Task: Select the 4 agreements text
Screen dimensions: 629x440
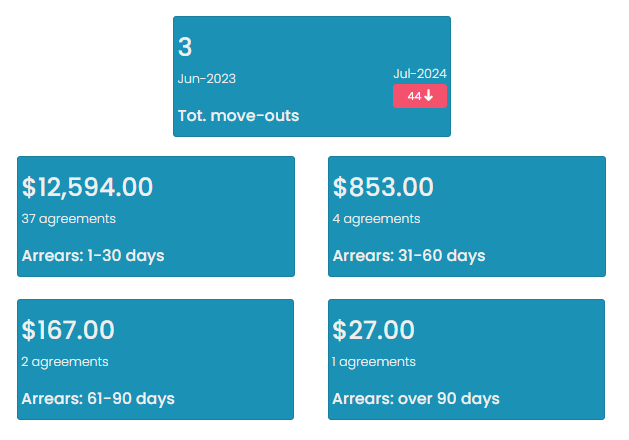Action: tap(376, 219)
